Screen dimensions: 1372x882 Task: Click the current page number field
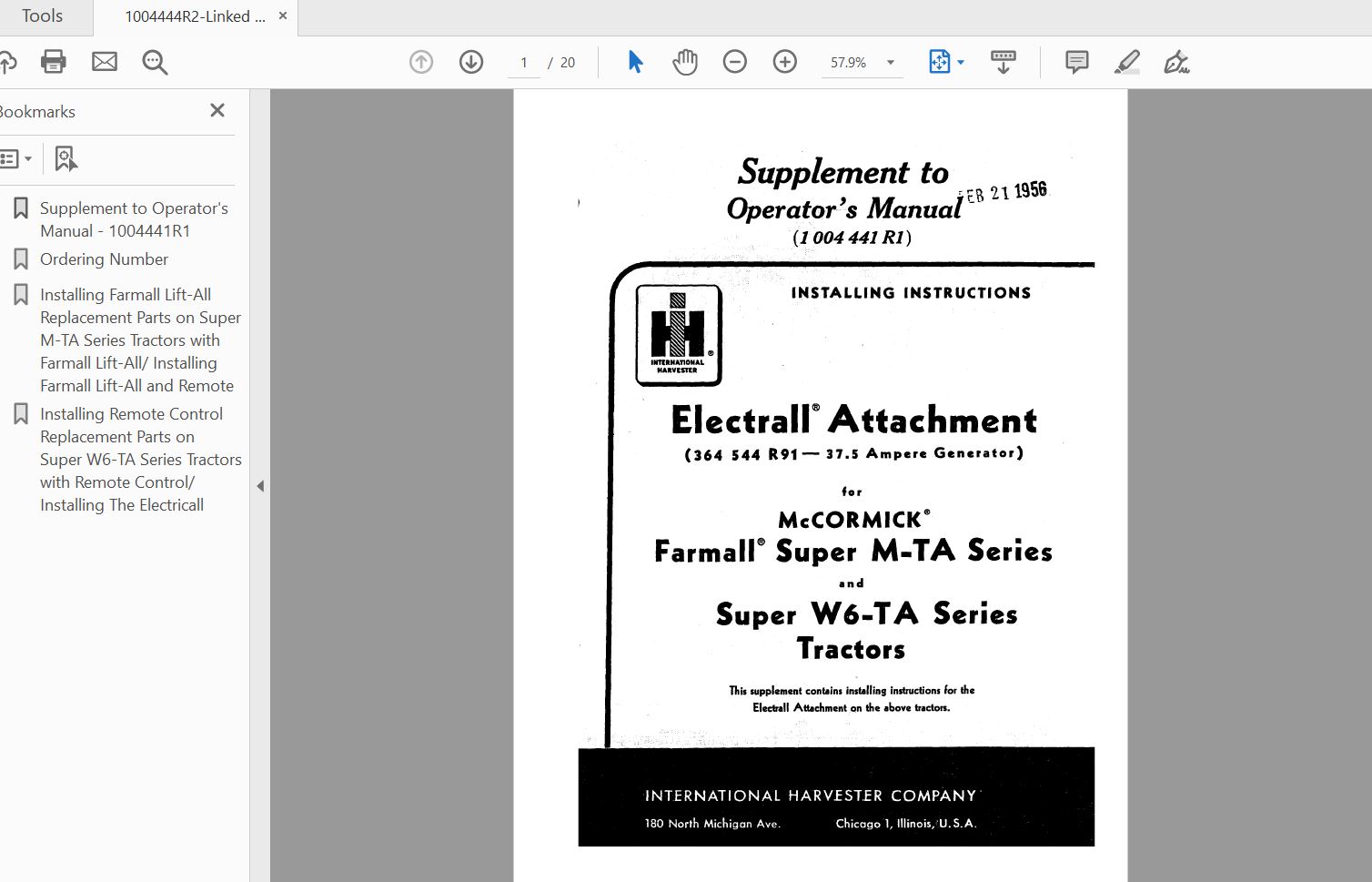point(524,63)
